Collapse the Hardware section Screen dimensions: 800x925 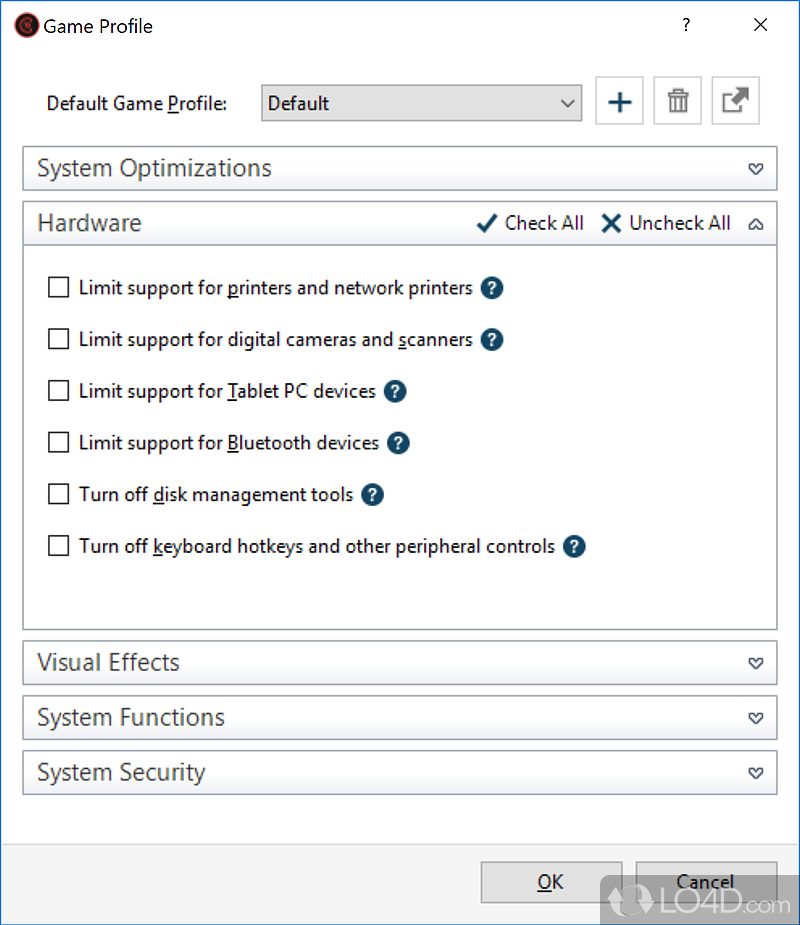click(756, 224)
